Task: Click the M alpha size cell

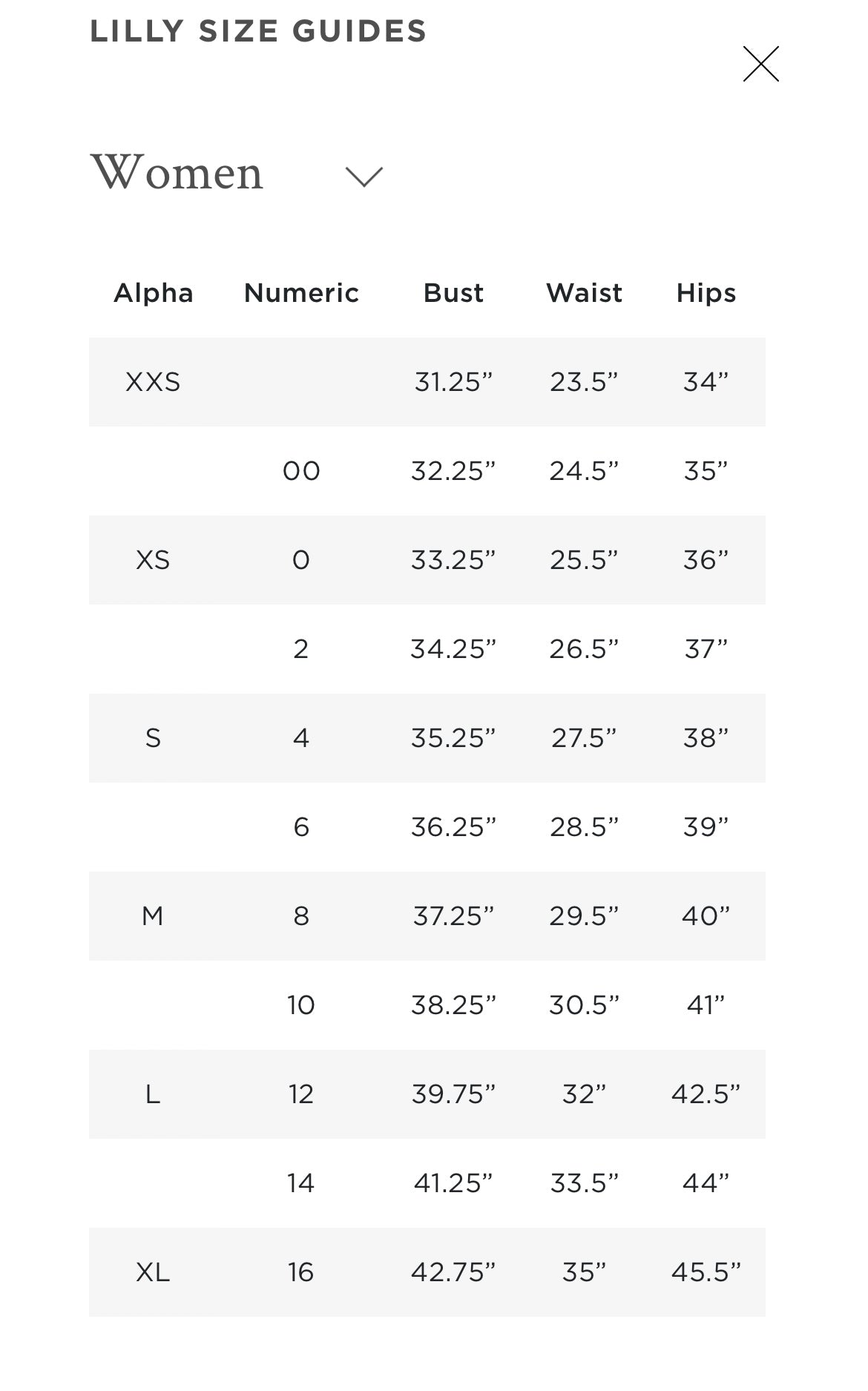Action: tap(153, 916)
